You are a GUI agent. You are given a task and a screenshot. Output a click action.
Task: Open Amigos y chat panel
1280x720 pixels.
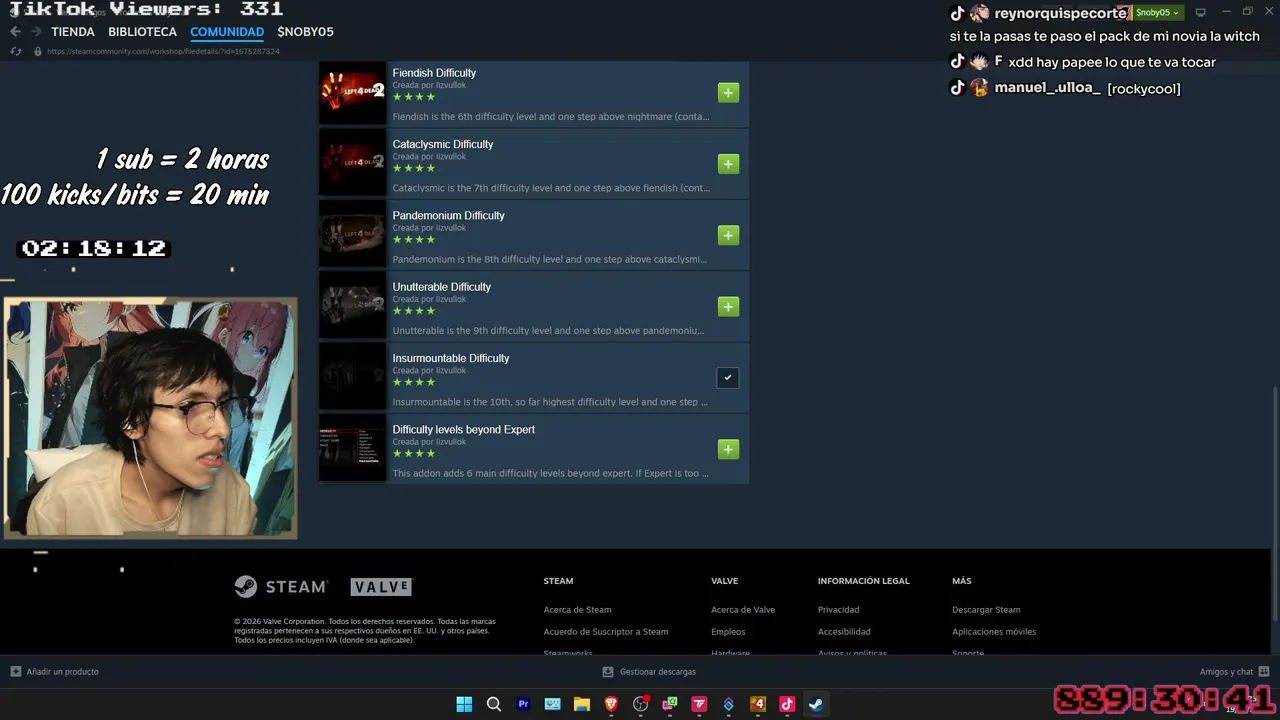pyautogui.click(x=1234, y=672)
